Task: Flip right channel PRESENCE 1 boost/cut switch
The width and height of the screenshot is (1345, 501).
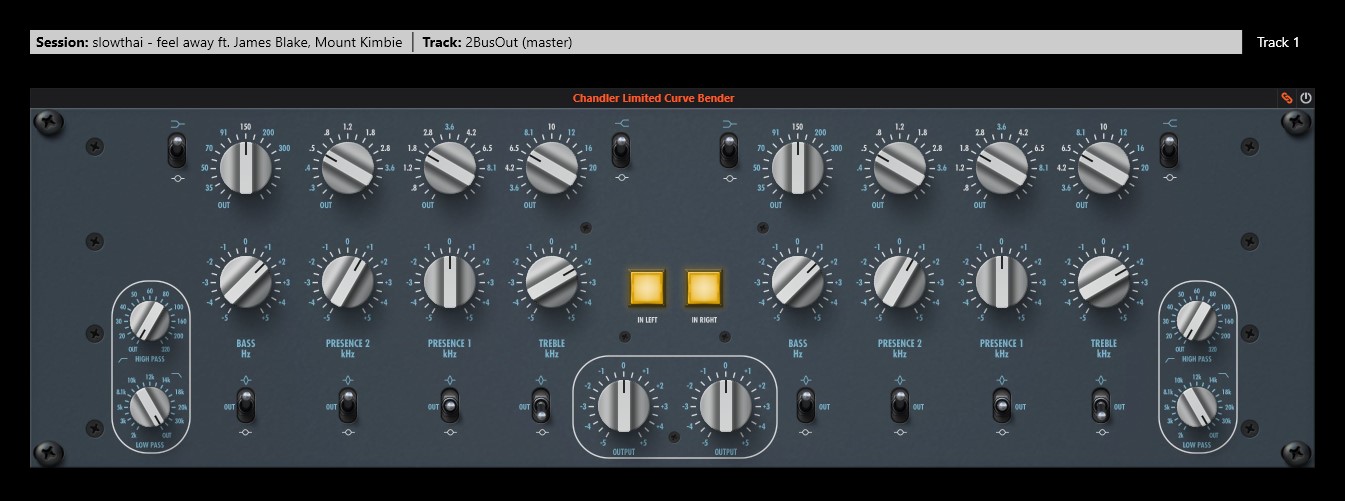Action: (1002, 406)
